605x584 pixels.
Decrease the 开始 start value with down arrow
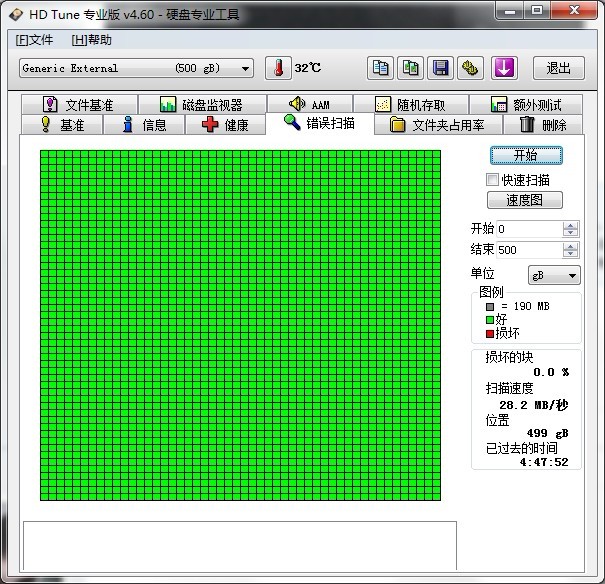coord(570,233)
